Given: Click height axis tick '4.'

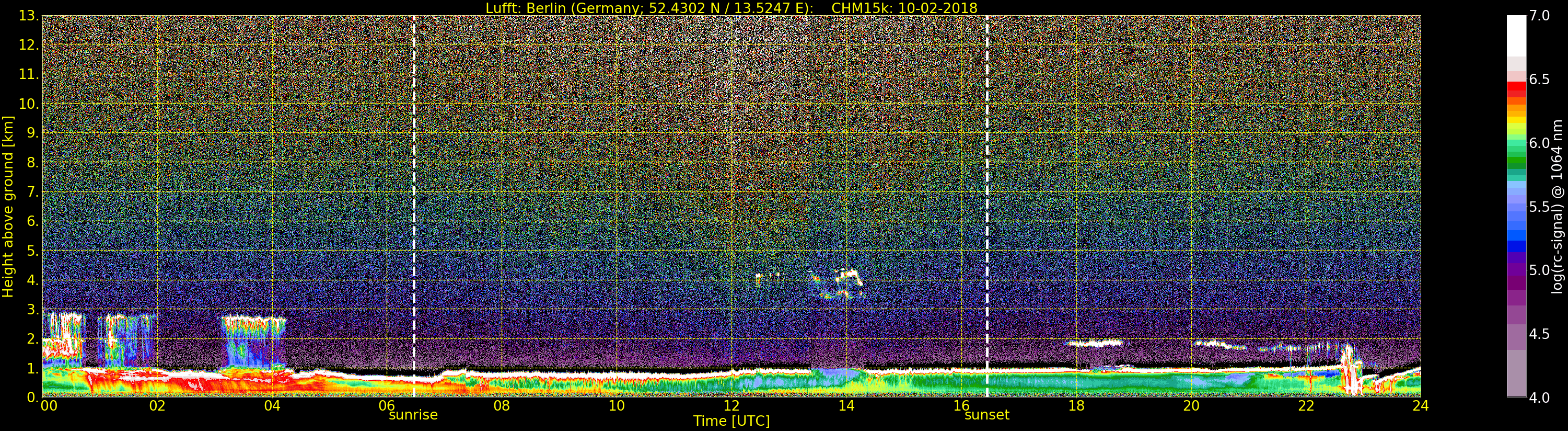Looking at the screenshot, I should point(33,280).
